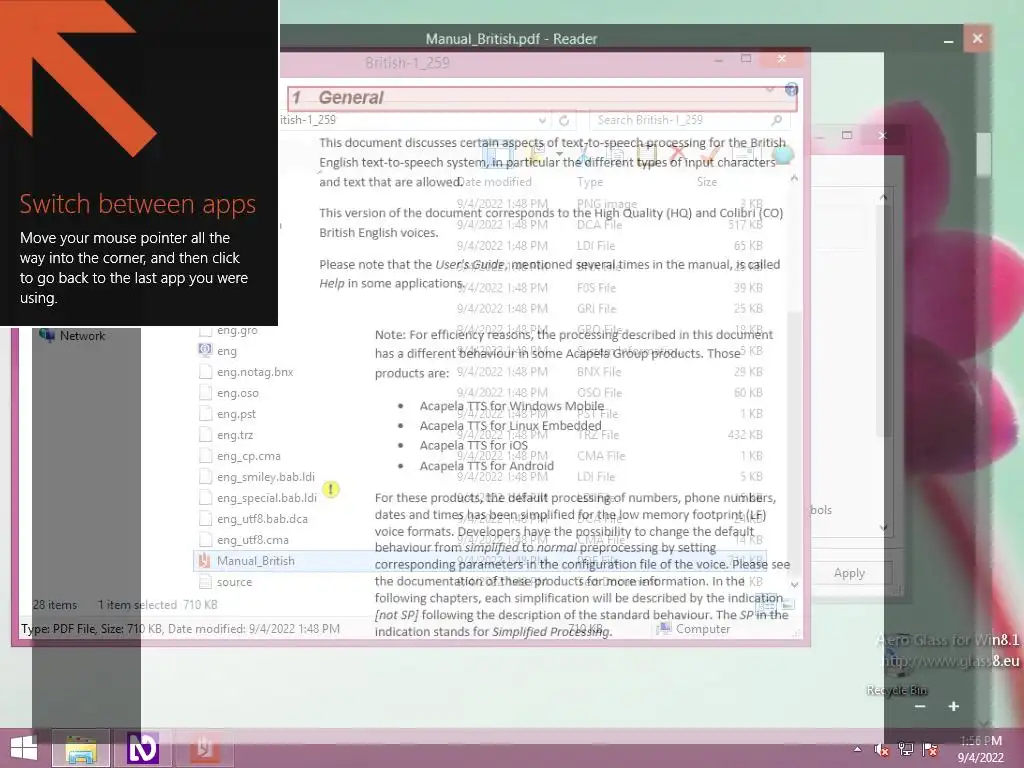Viewport: 1024px width, 768px height.
Task: Select the eng.oso file
Action: (x=238, y=393)
